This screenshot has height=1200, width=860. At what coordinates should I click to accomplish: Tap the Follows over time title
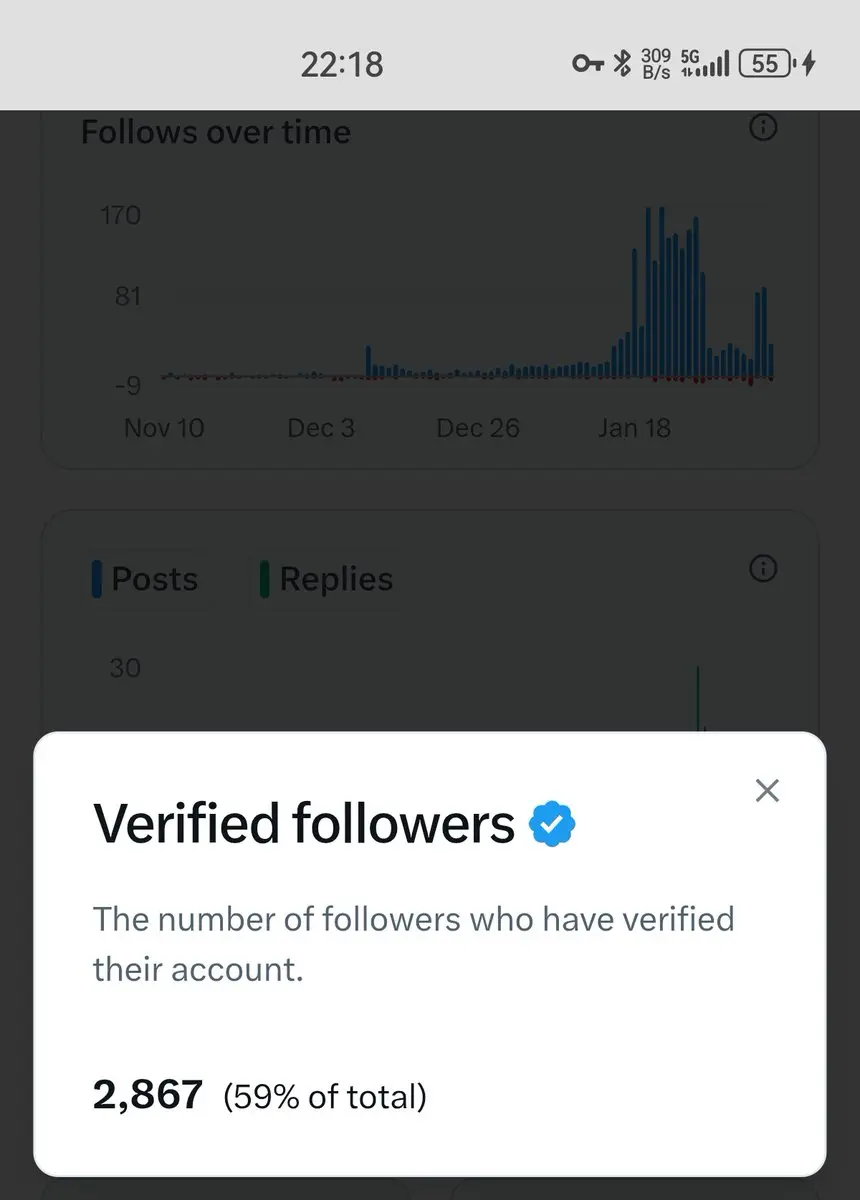216,132
